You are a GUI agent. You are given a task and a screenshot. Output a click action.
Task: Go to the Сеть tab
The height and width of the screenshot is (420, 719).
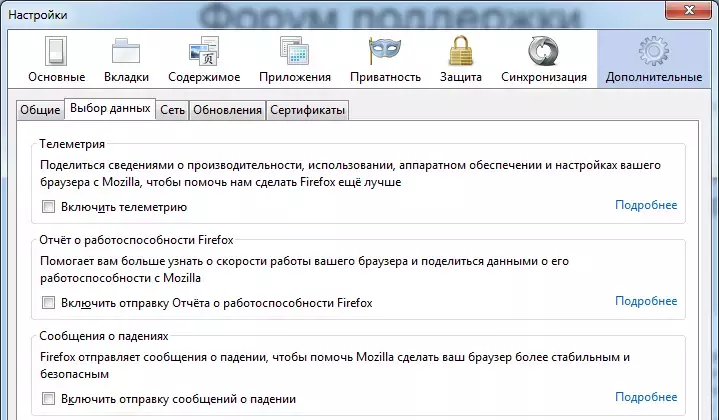172,110
